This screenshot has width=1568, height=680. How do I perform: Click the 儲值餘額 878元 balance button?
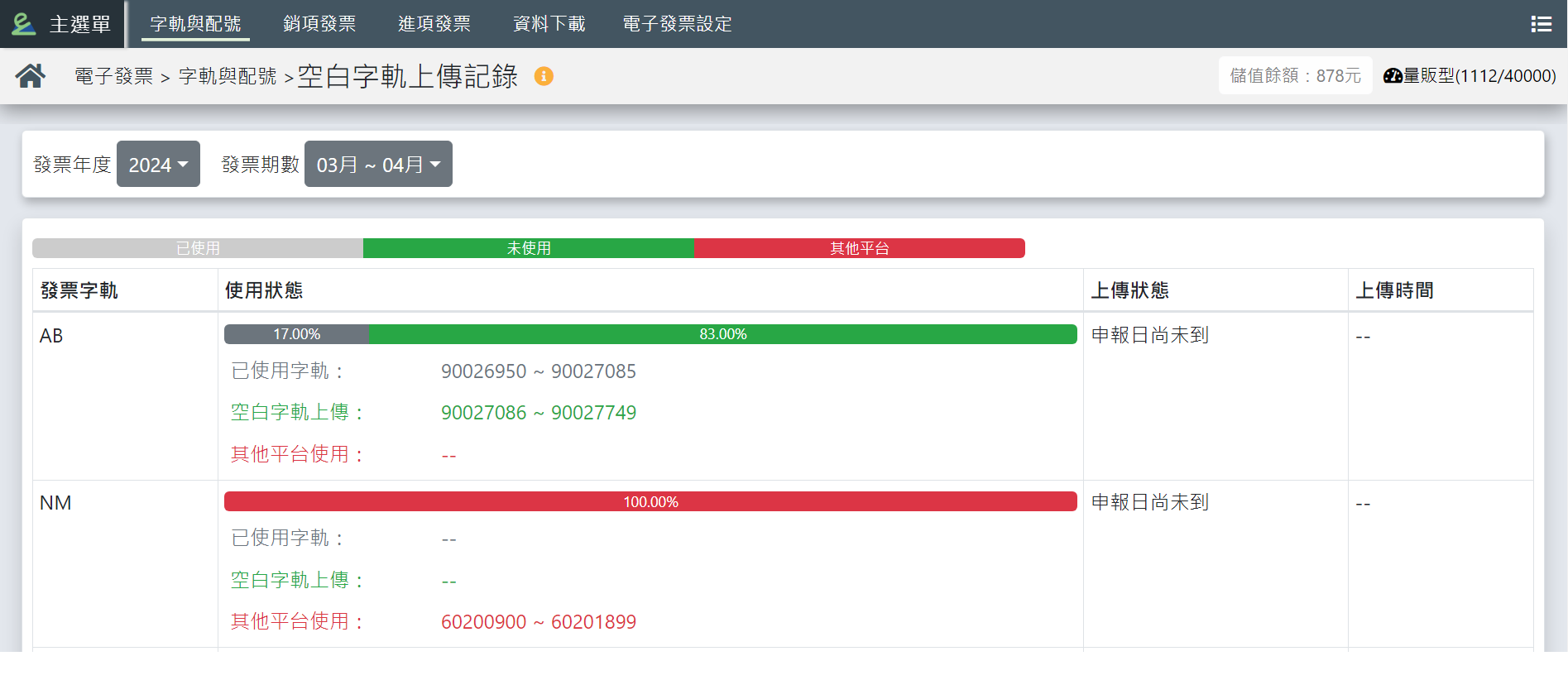[1295, 76]
